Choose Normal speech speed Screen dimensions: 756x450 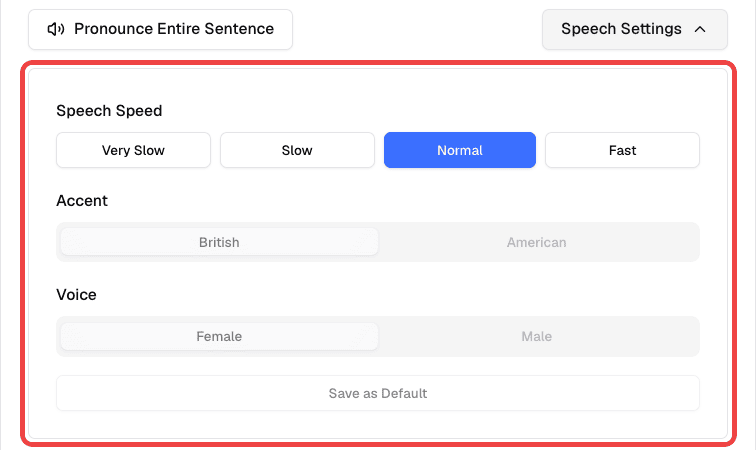(x=459, y=150)
